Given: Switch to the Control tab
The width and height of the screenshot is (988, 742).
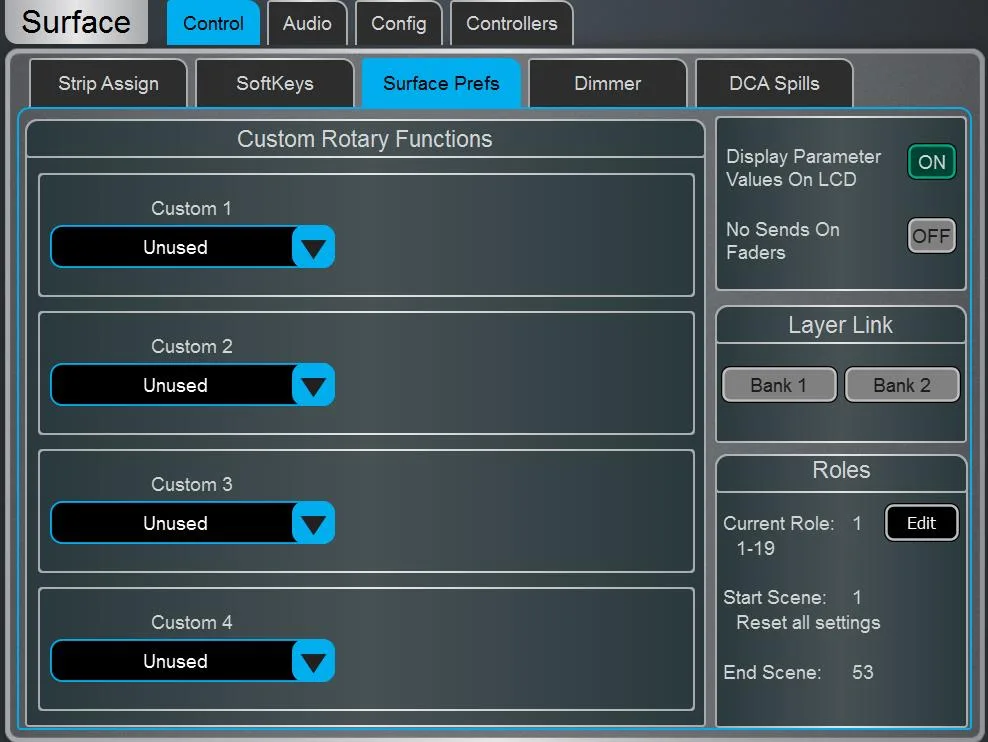Looking at the screenshot, I should pos(213,23).
